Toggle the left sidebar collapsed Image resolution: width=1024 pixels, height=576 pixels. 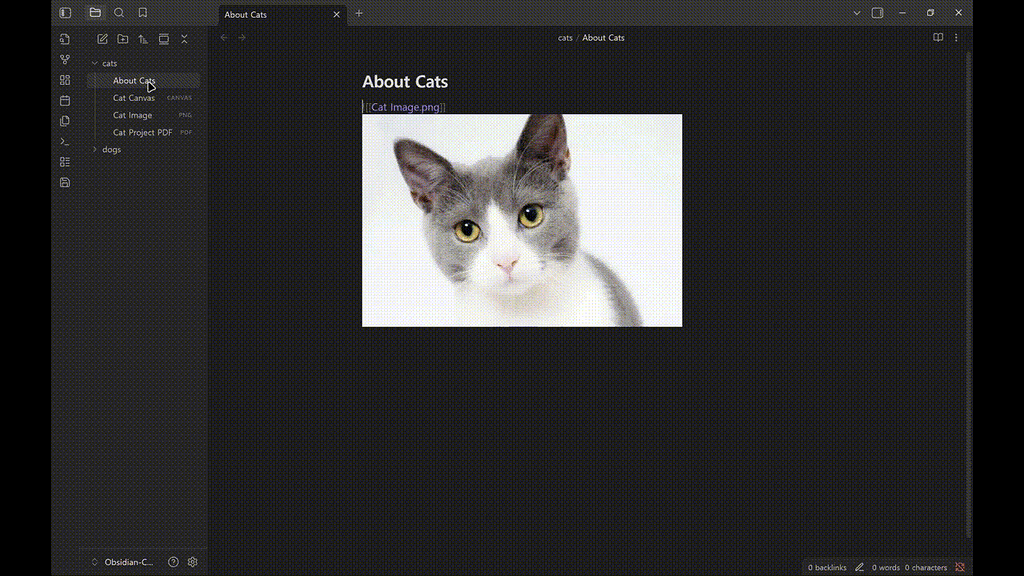coord(64,12)
